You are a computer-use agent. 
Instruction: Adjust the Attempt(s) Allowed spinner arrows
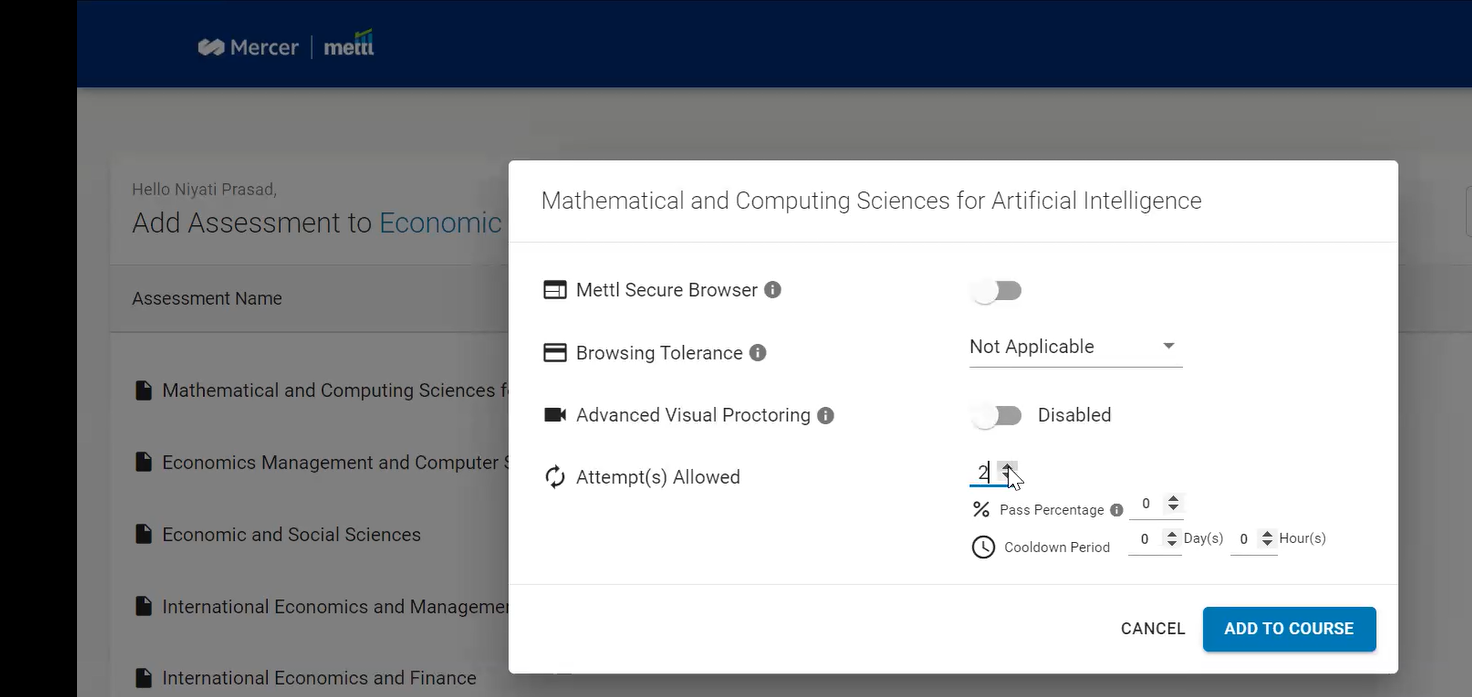pyautogui.click(x=1007, y=471)
